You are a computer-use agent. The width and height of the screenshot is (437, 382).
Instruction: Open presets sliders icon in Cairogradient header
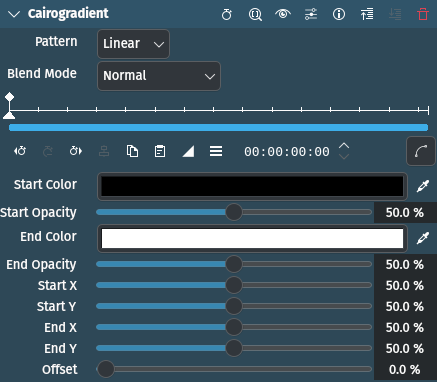[x=311, y=14]
